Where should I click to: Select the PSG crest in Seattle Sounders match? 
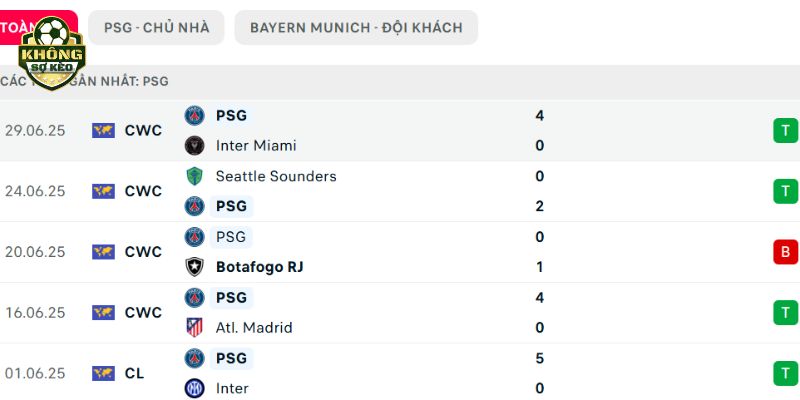(x=194, y=206)
